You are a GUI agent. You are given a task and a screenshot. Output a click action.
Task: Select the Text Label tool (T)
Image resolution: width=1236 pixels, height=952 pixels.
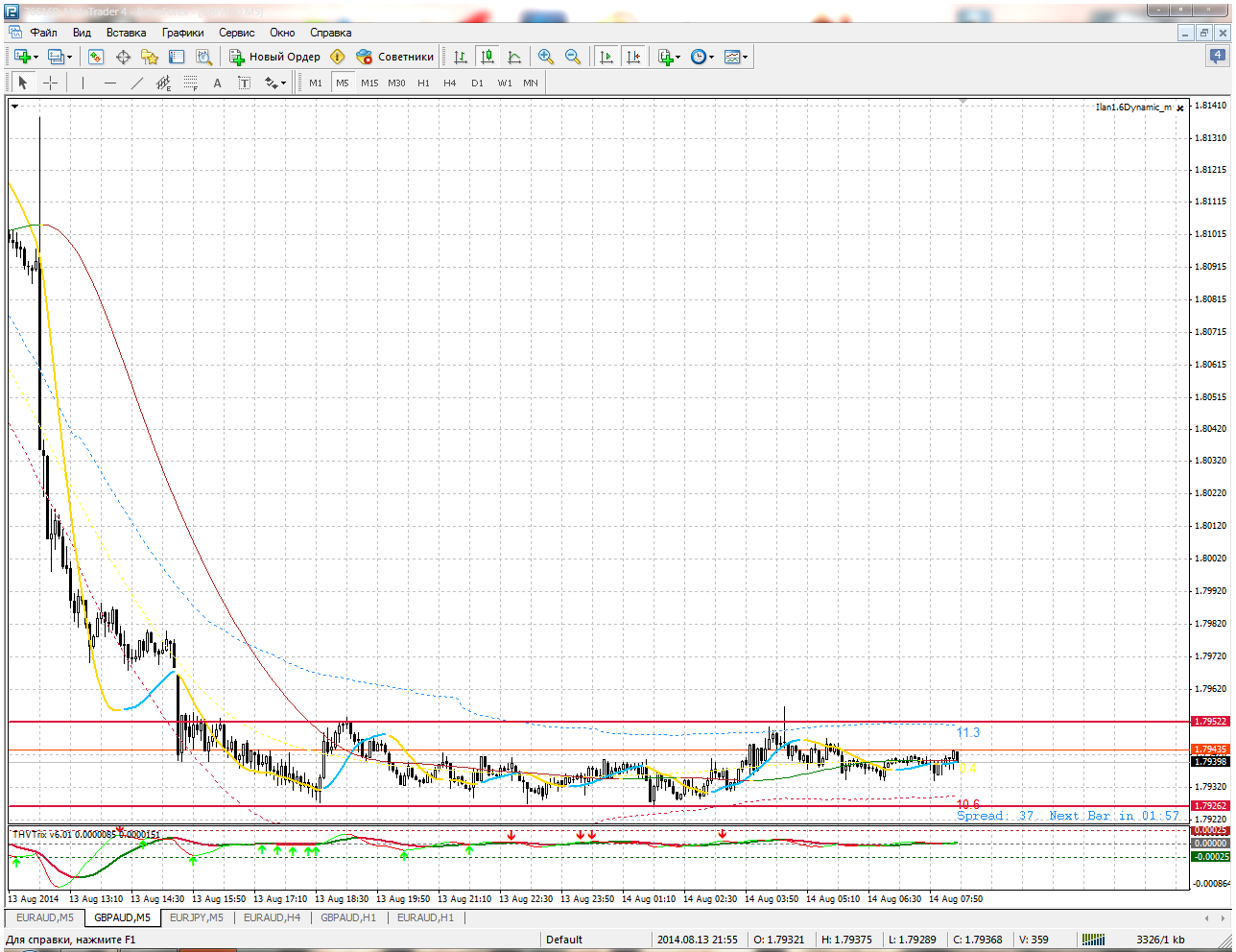click(x=245, y=83)
